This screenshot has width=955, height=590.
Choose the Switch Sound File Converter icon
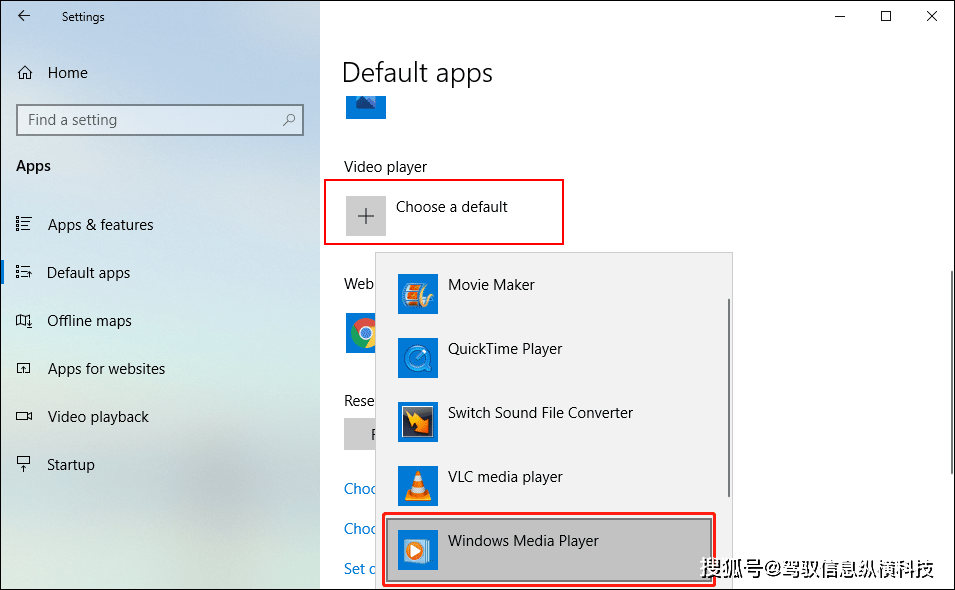[x=418, y=422]
